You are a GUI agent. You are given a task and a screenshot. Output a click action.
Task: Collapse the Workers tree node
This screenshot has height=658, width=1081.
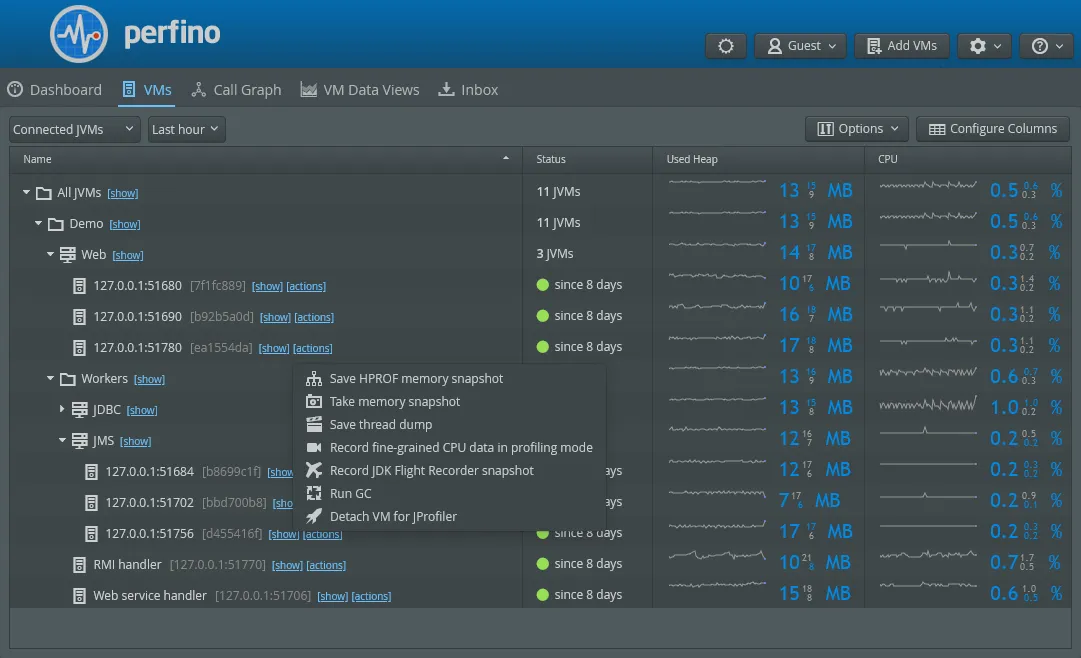(49, 378)
